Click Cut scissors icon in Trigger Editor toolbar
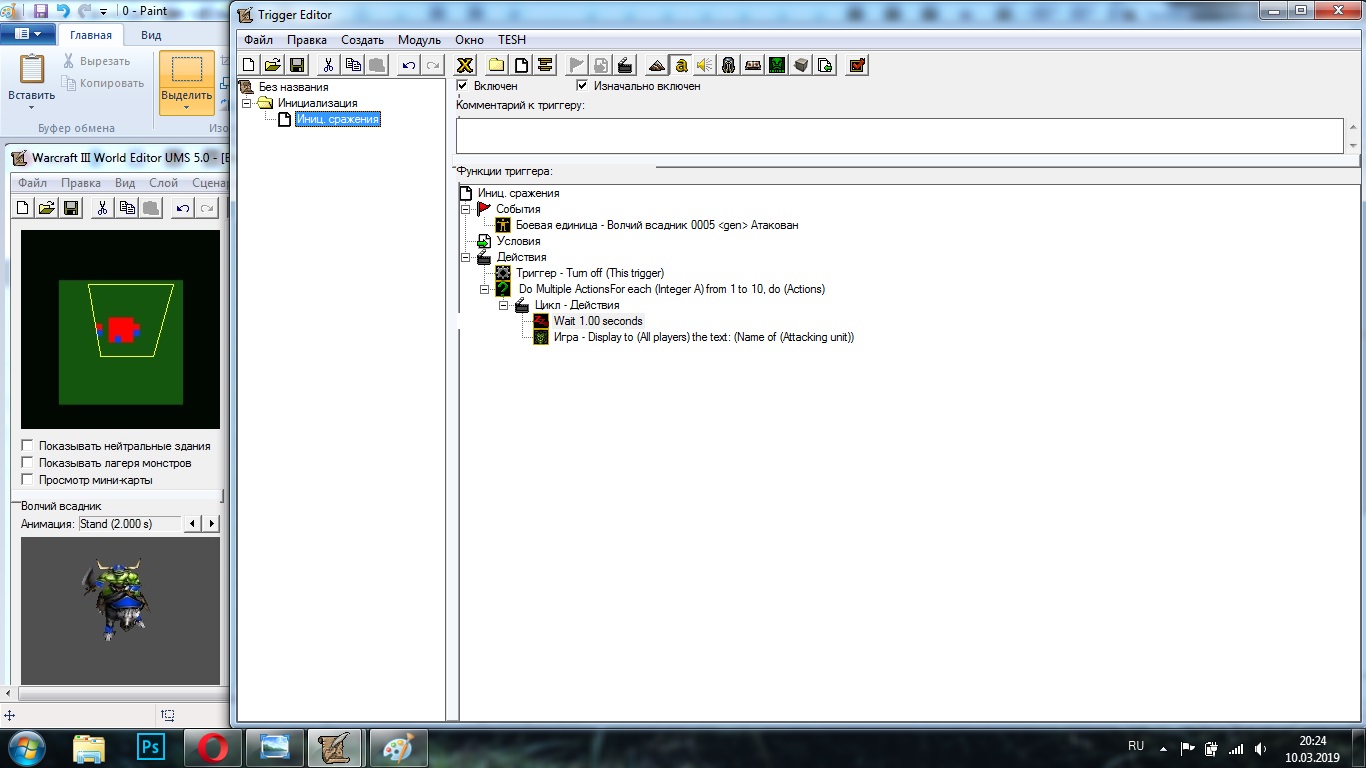The image size is (1366, 768). pos(328,65)
